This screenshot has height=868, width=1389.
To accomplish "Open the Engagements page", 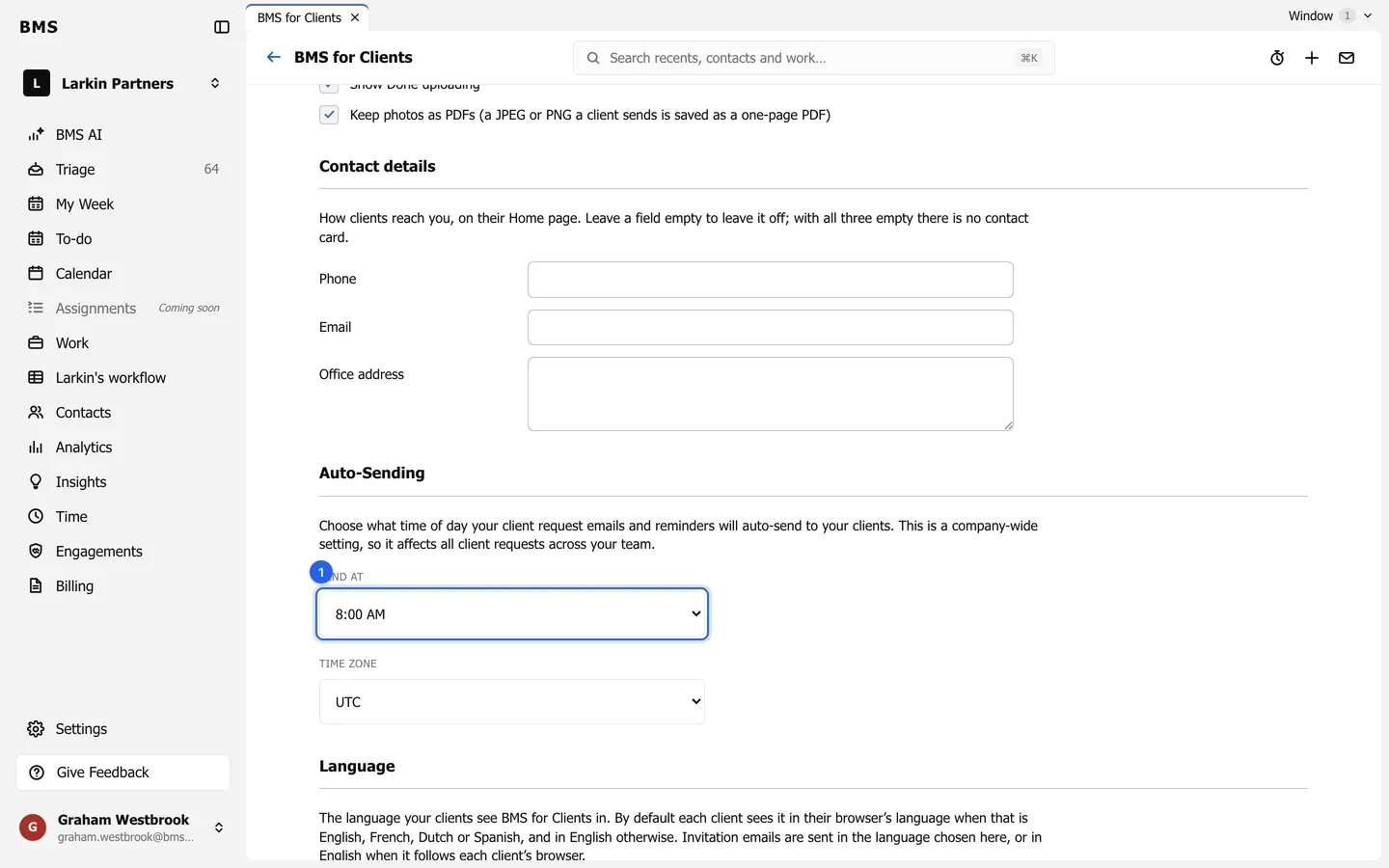I will (x=123, y=552).
